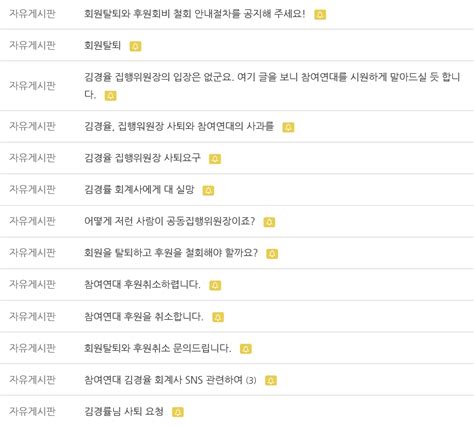Click yellow icon after '공동집행위원장이죠?' post
474x427 pixels.
[269, 222]
